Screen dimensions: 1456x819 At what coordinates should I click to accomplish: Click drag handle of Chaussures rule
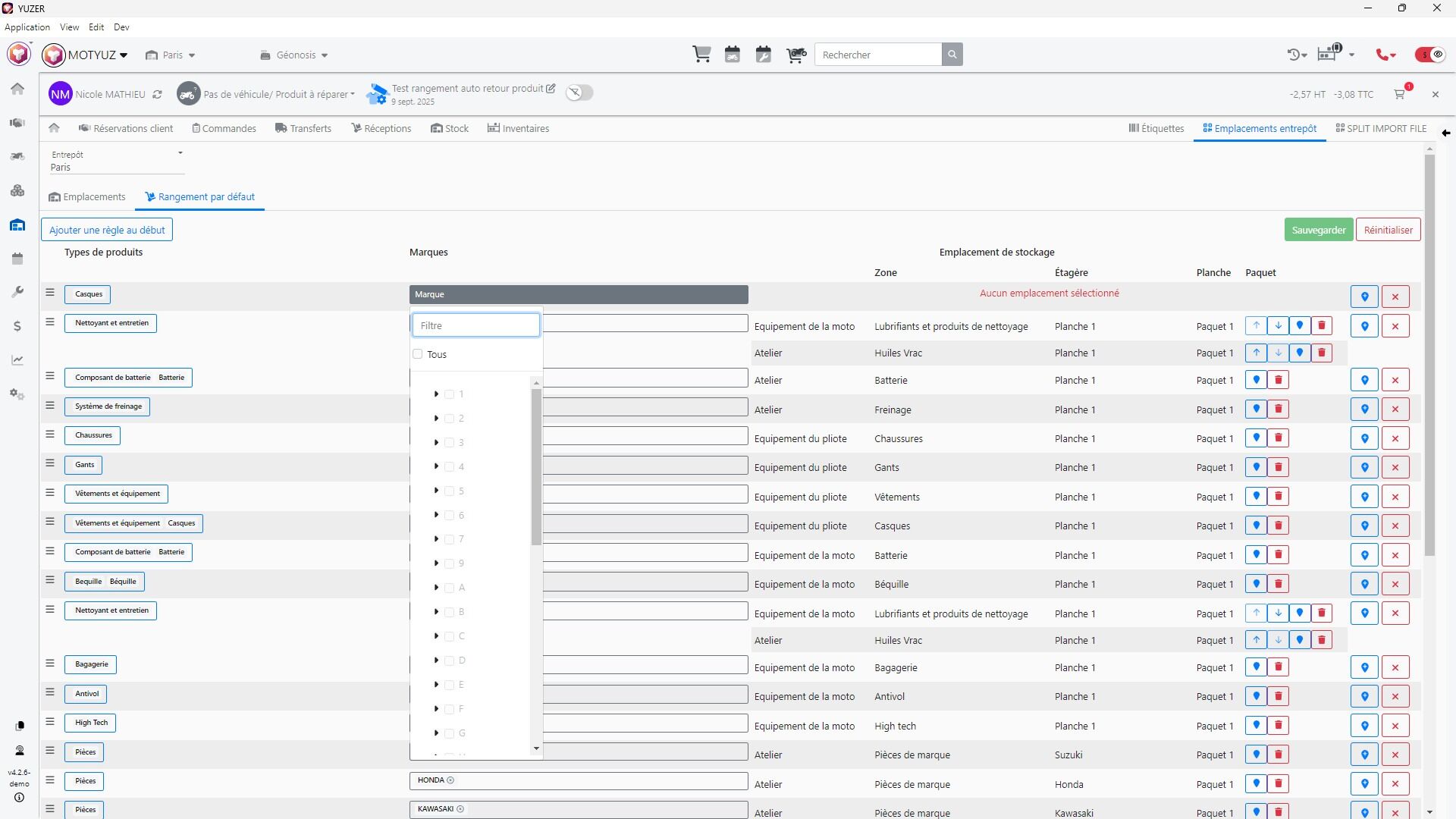[50, 435]
